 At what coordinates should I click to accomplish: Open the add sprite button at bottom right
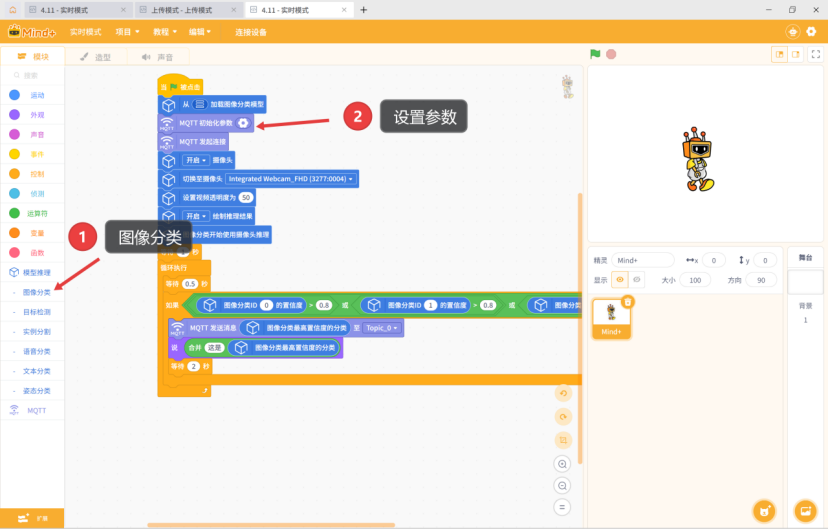(x=764, y=511)
